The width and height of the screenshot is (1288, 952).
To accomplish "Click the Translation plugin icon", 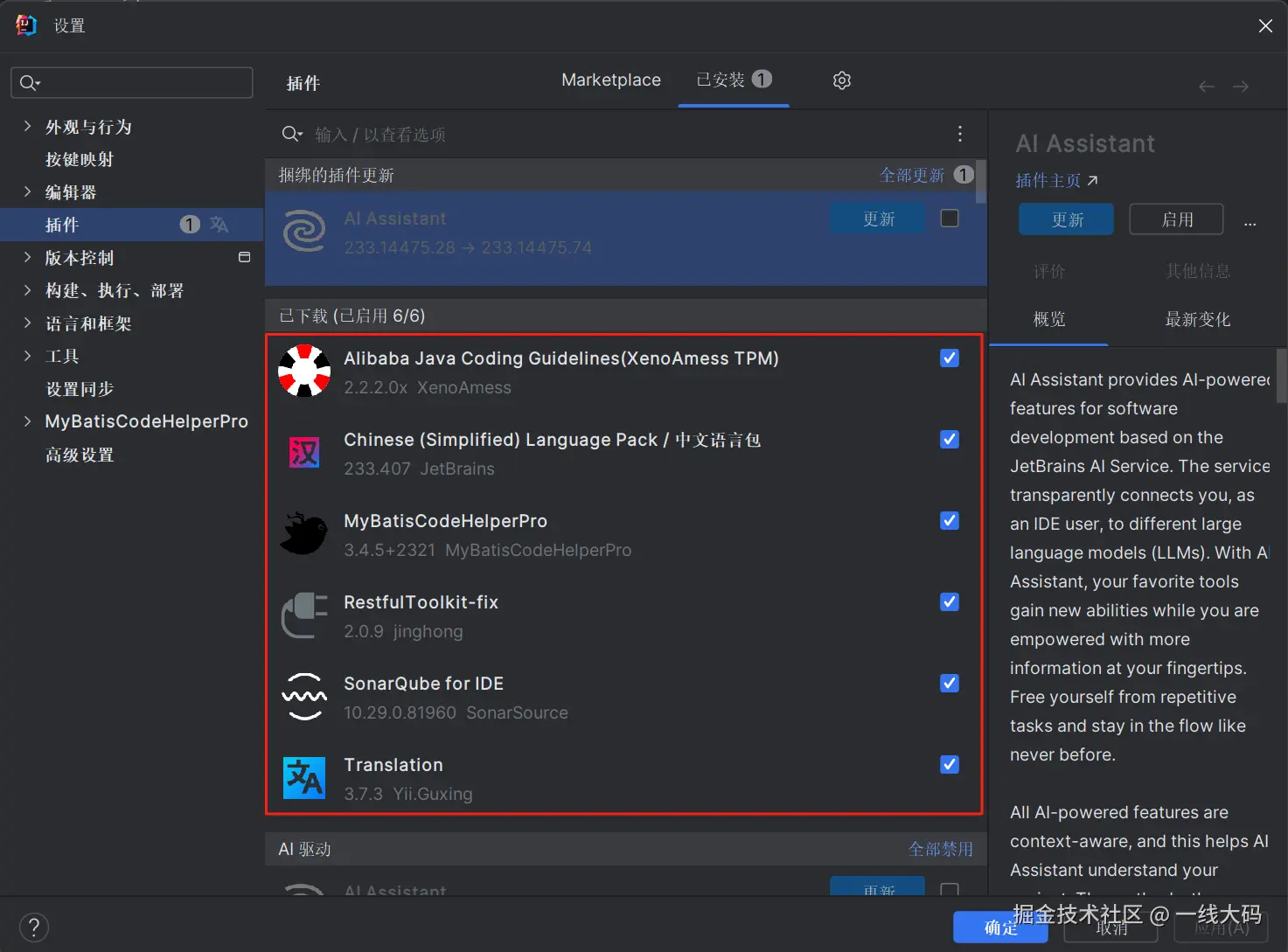I will [x=304, y=778].
